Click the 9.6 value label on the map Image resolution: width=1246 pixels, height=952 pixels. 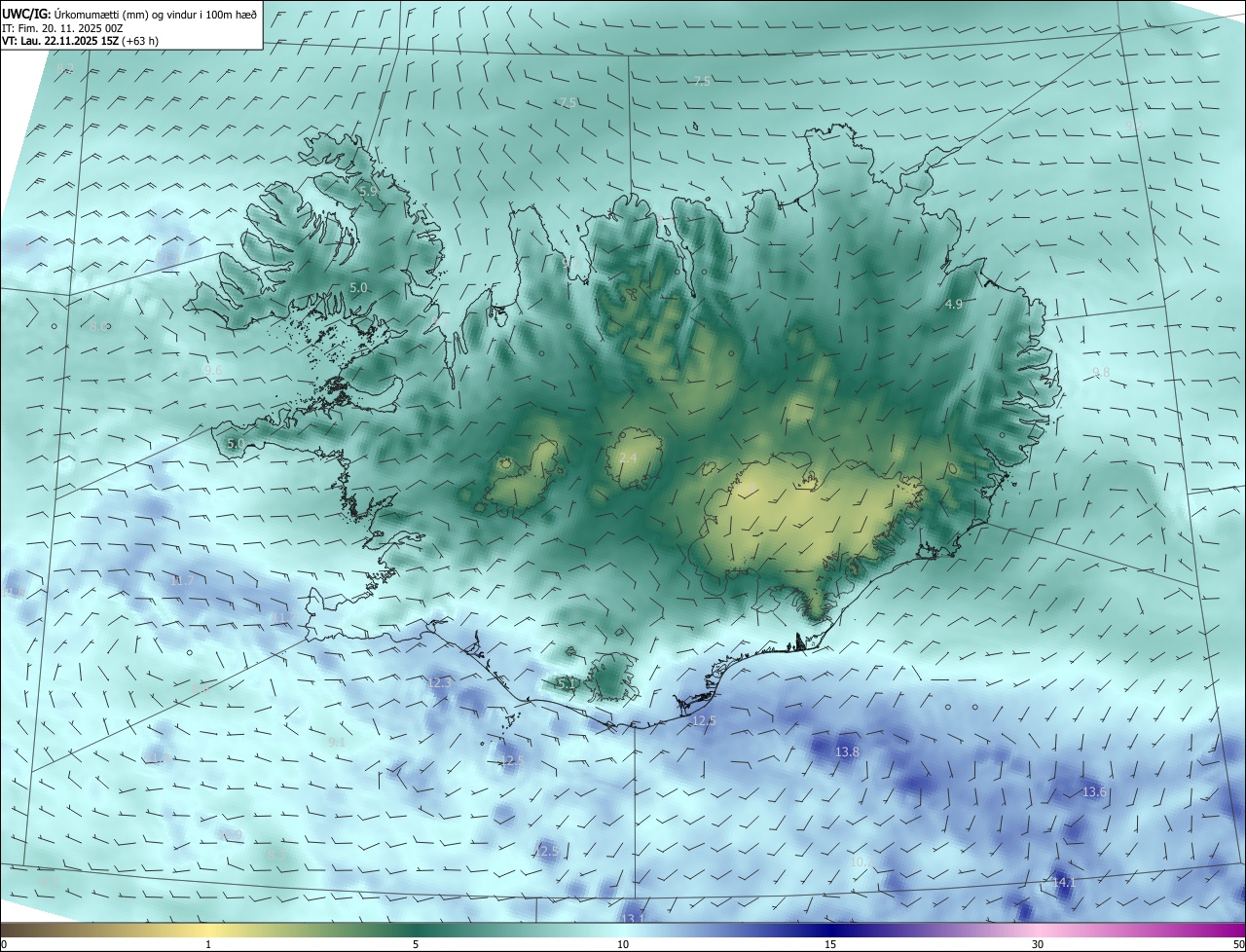point(213,370)
